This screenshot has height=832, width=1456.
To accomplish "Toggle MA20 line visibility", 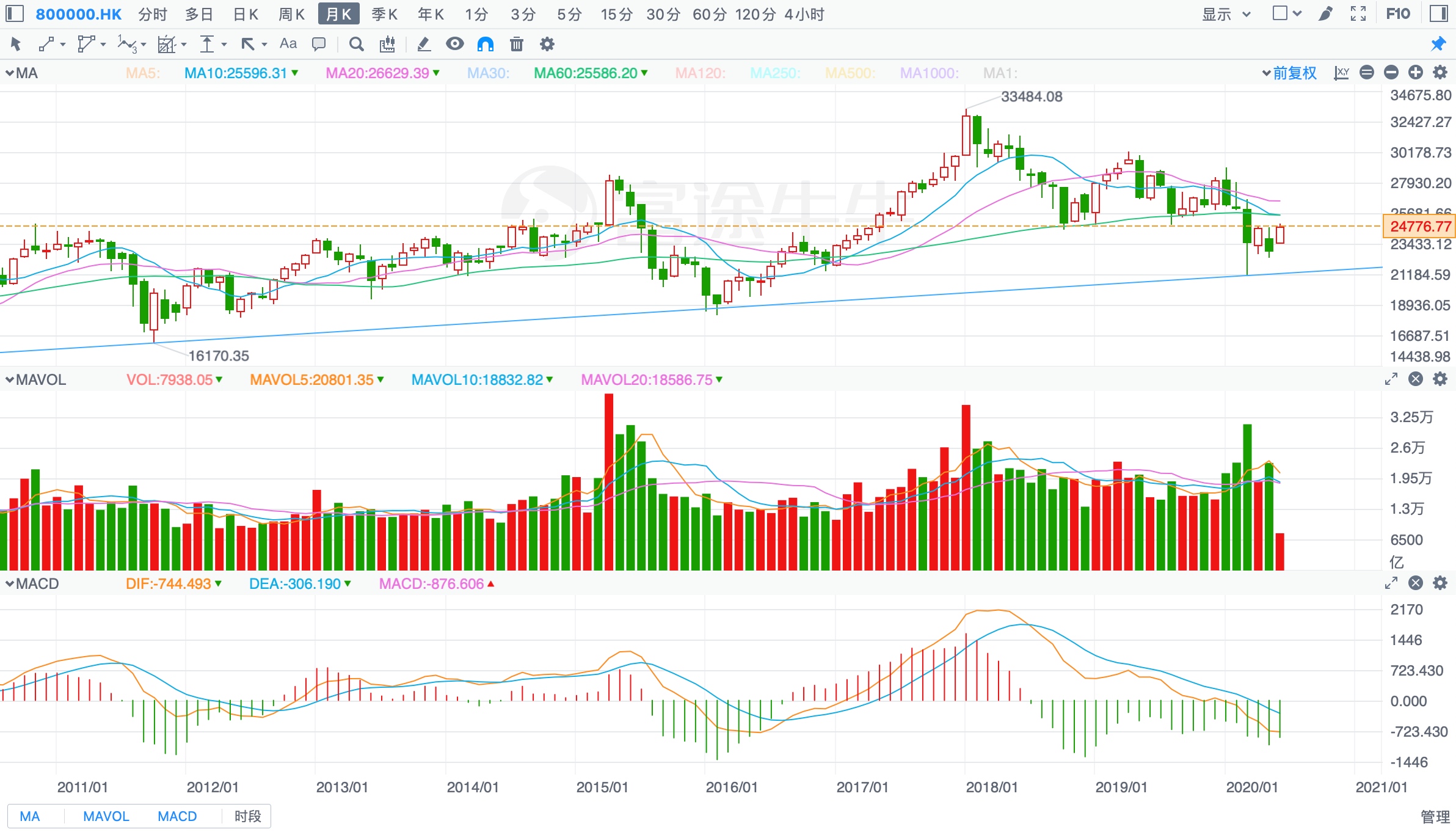I will (x=383, y=73).
